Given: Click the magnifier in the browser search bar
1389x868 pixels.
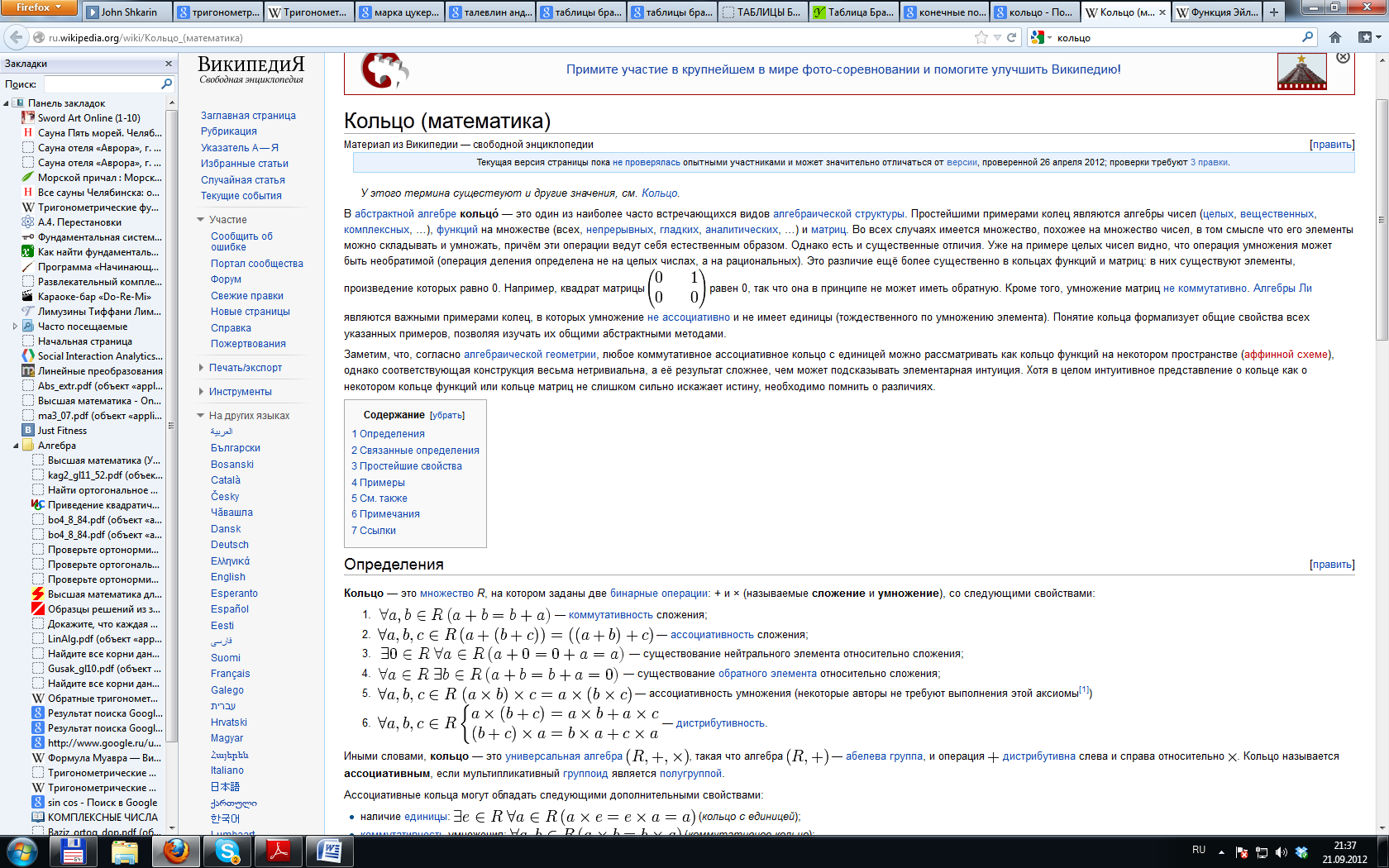Looking at the screenshot, I should [x=1307, y=37].
